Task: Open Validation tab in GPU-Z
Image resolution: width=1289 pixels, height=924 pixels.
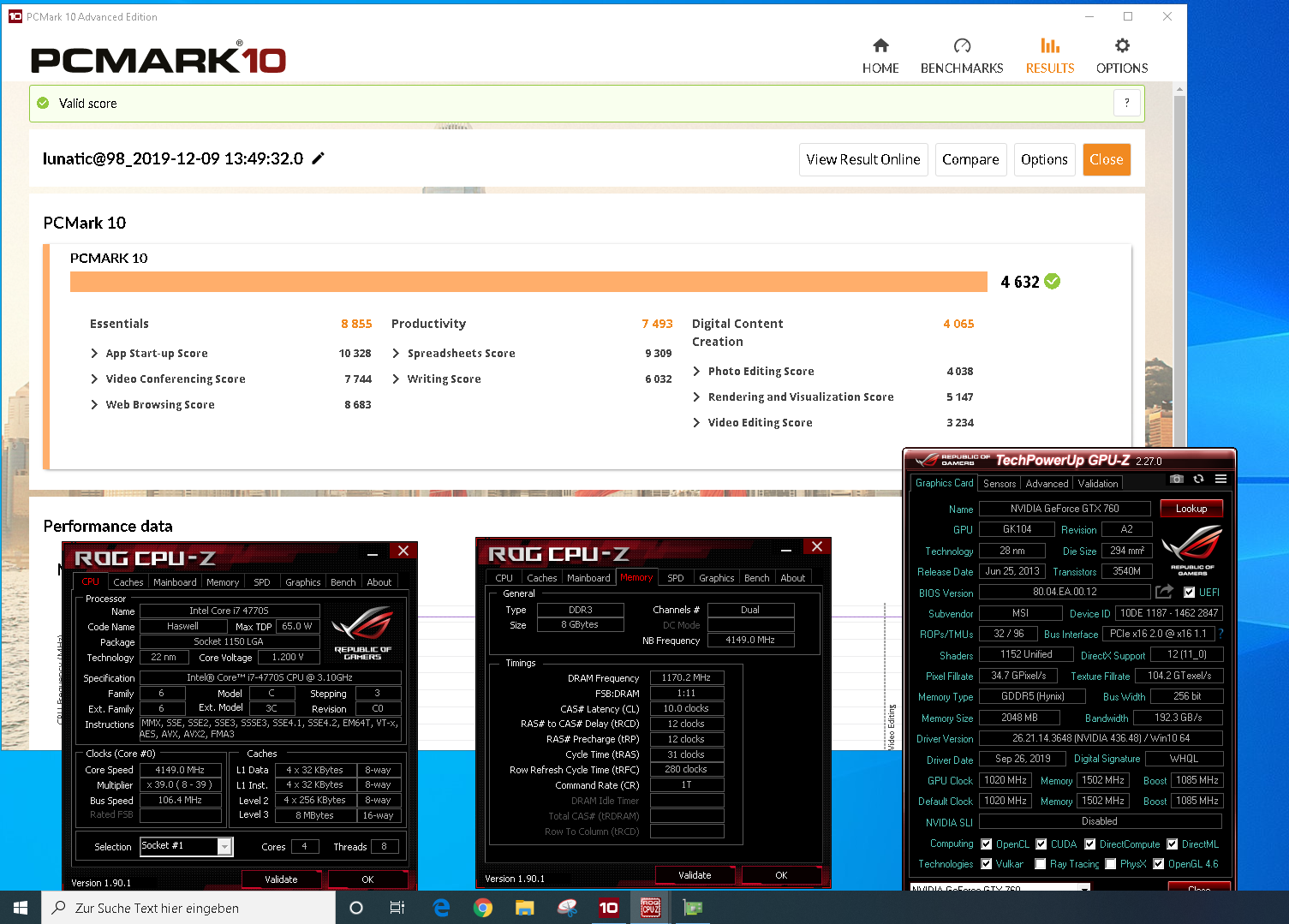Action: coord(1098,483)
